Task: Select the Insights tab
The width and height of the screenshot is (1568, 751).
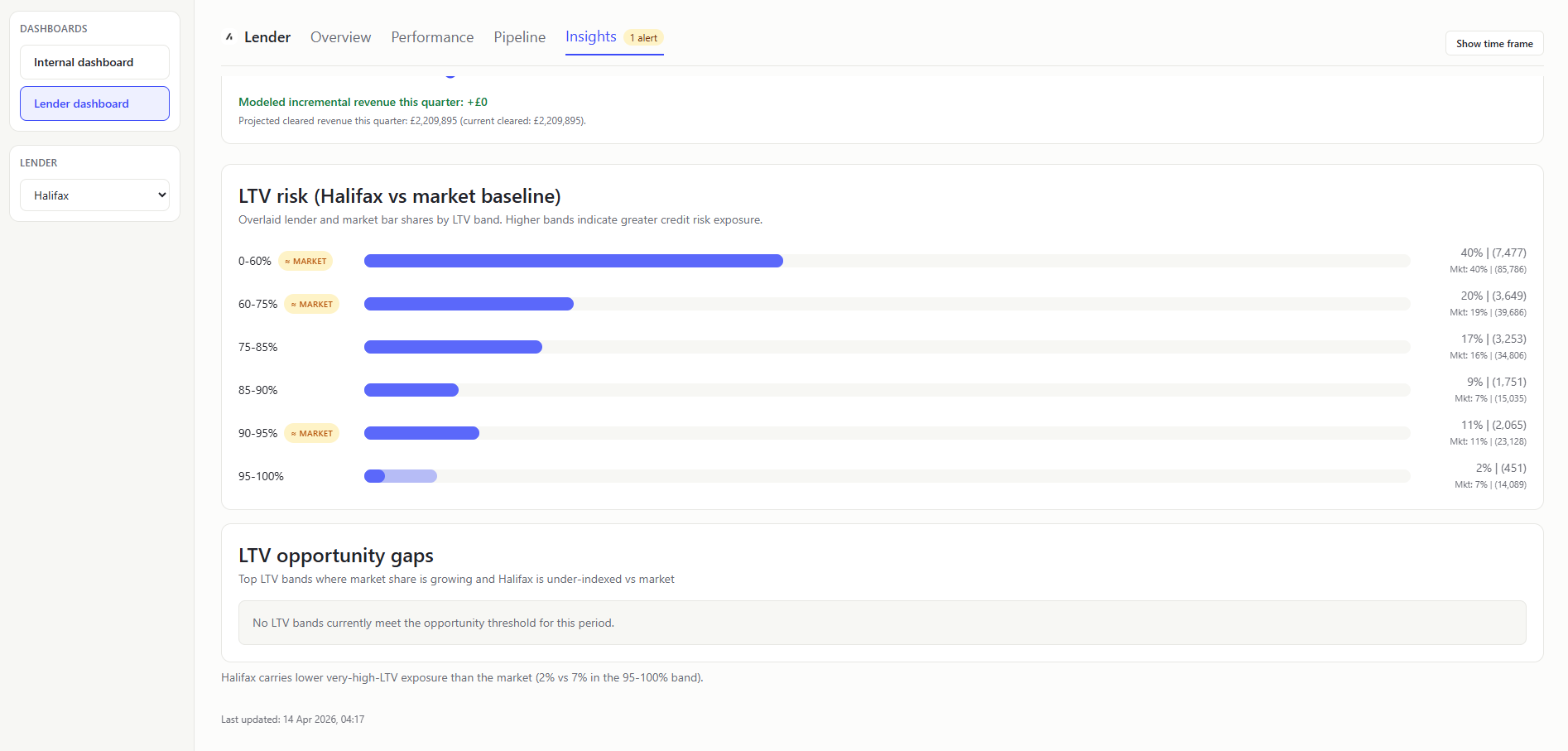Action: pyautogui.click(x=589, y=36)
